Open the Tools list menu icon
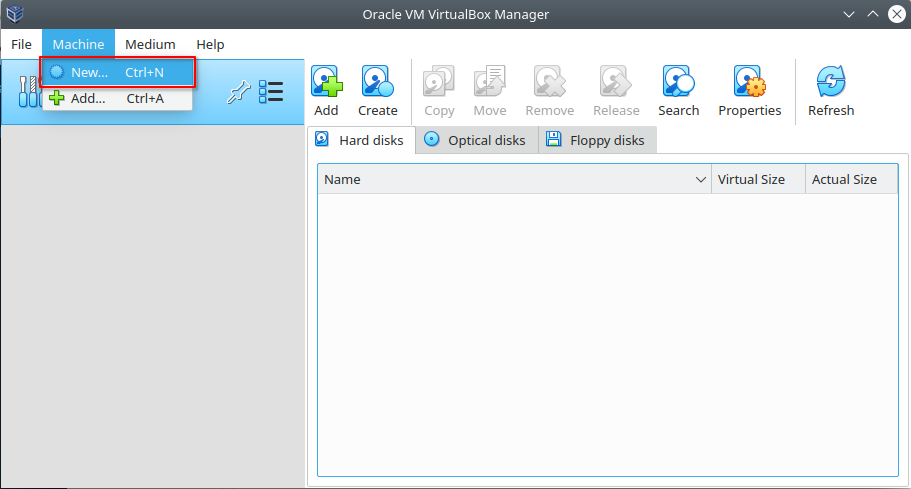The width and height of the screenshot is (911, 489). coord(271,92)
